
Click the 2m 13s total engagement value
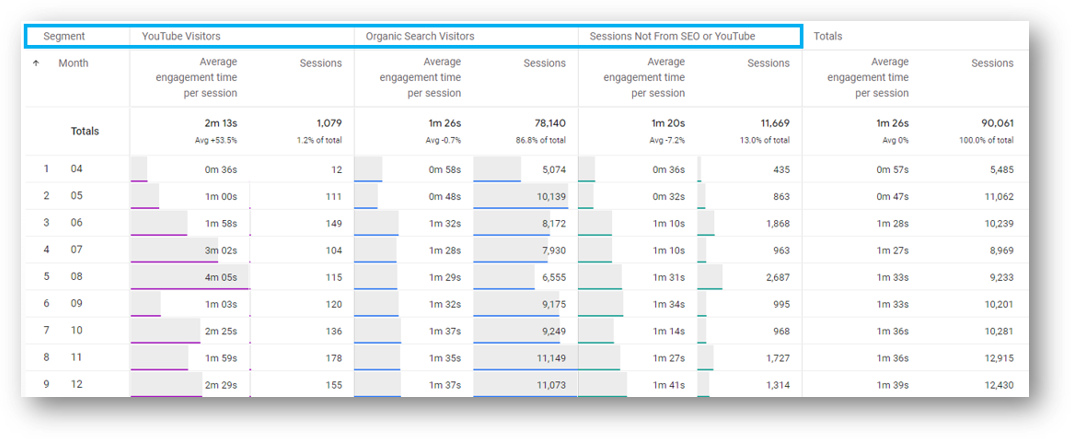pyautogui.click(x=221, y=124)
